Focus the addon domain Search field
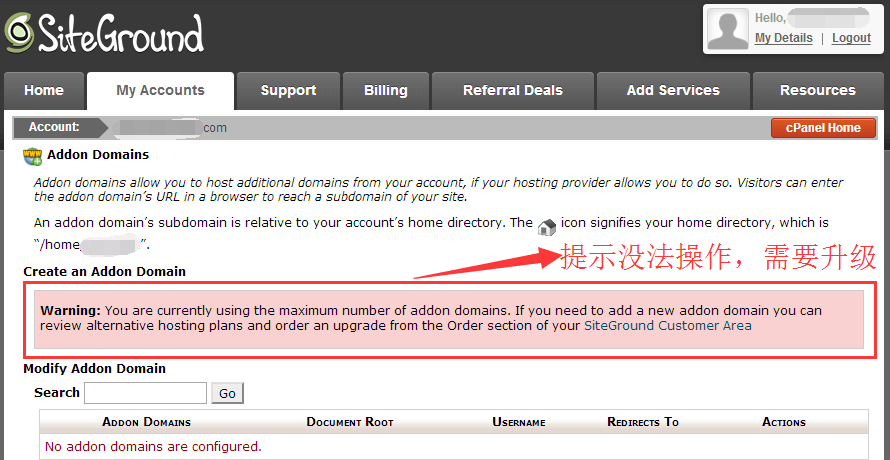The image size is (890, 460). [x=145, y=393]
